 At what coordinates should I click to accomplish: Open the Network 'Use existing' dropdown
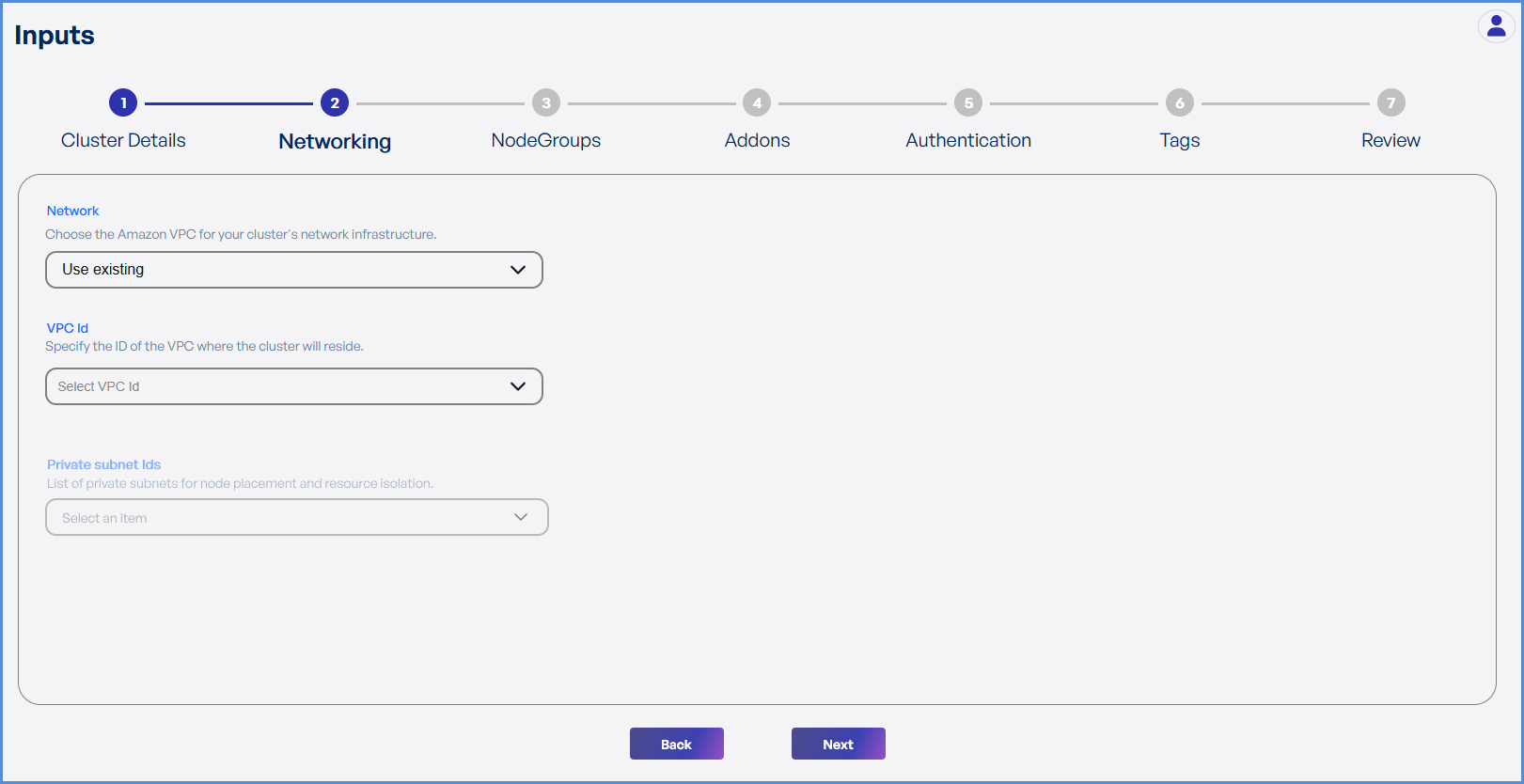pos(293,270)
